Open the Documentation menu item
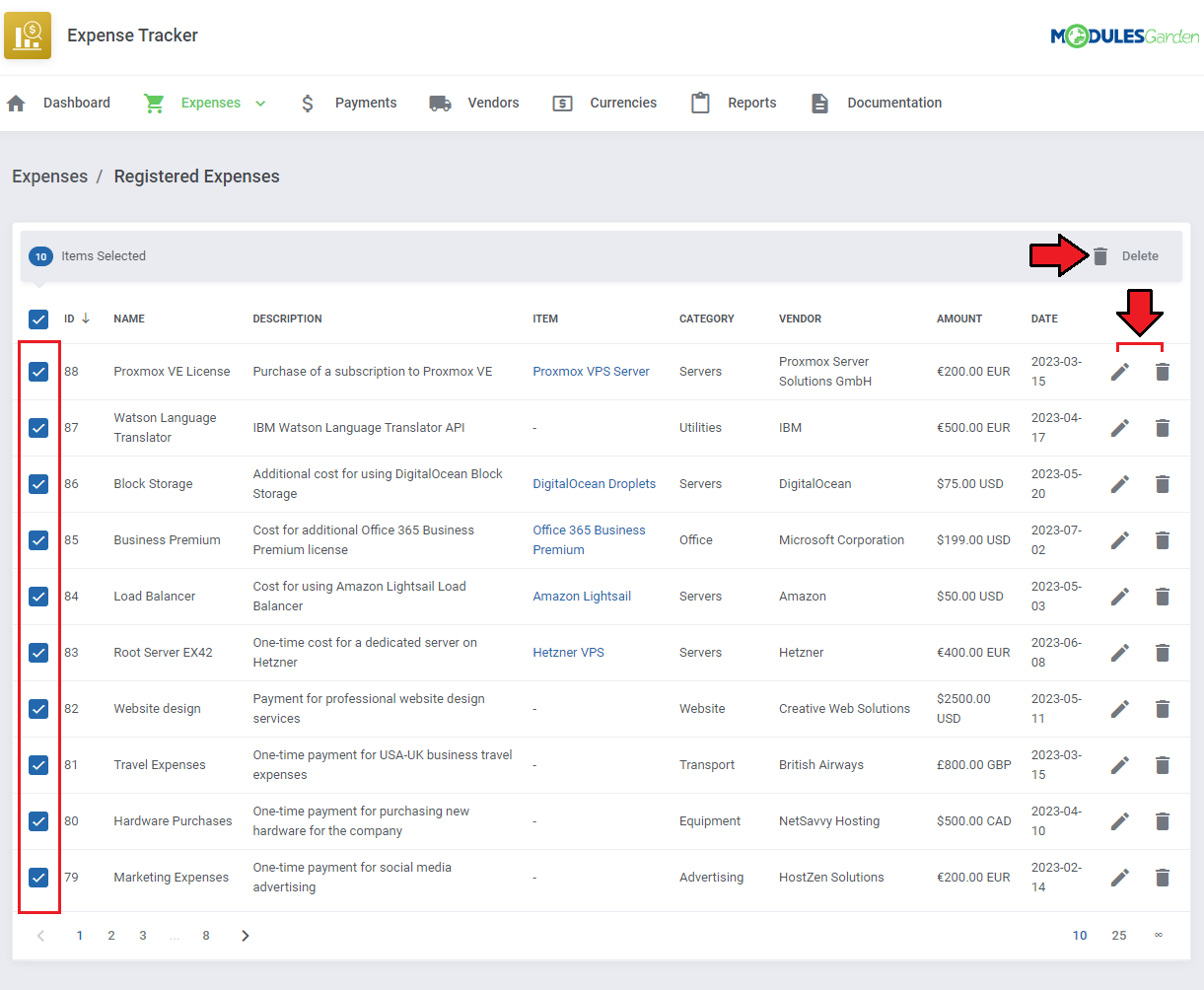Image resolution: width=1204 pixels, height=990 pixels. (894, 103)
